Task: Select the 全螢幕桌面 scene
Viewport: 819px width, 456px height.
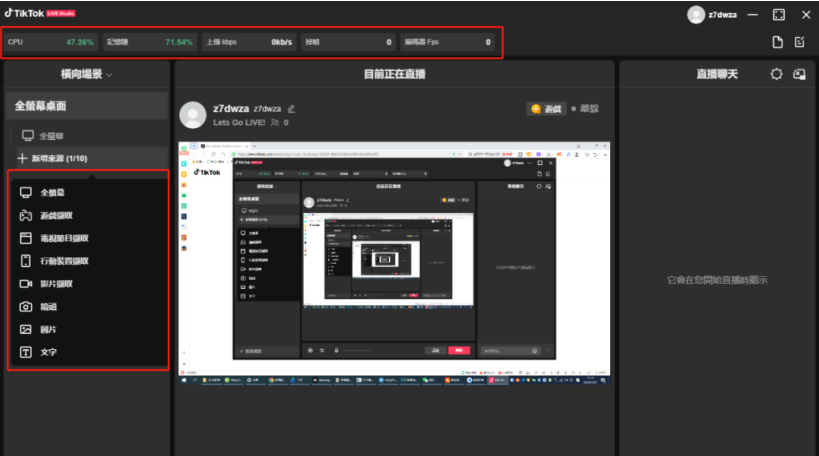Action: 87,106
